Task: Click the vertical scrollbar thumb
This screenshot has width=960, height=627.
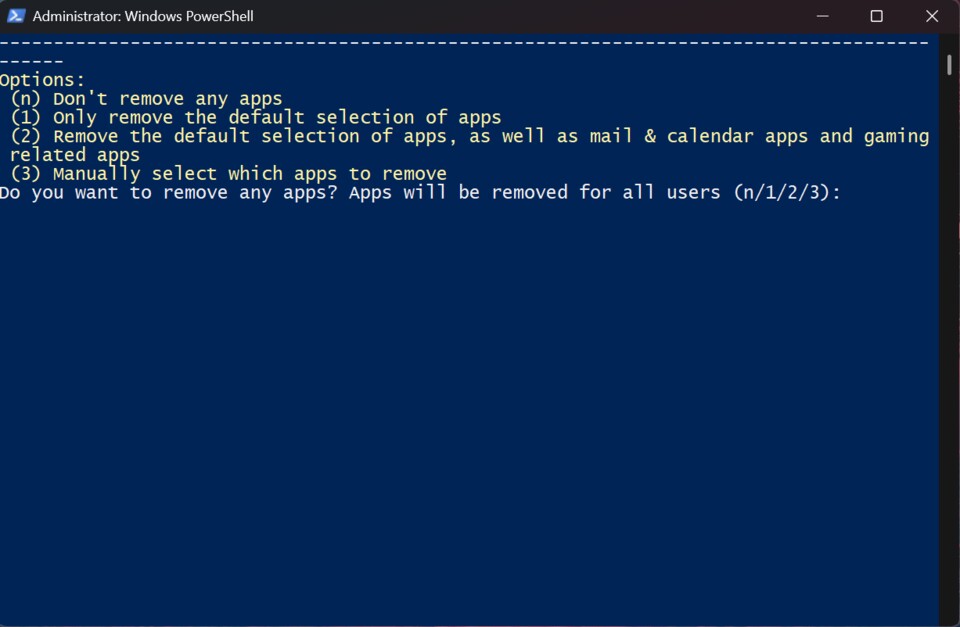Action: click(x=949, y=64)
